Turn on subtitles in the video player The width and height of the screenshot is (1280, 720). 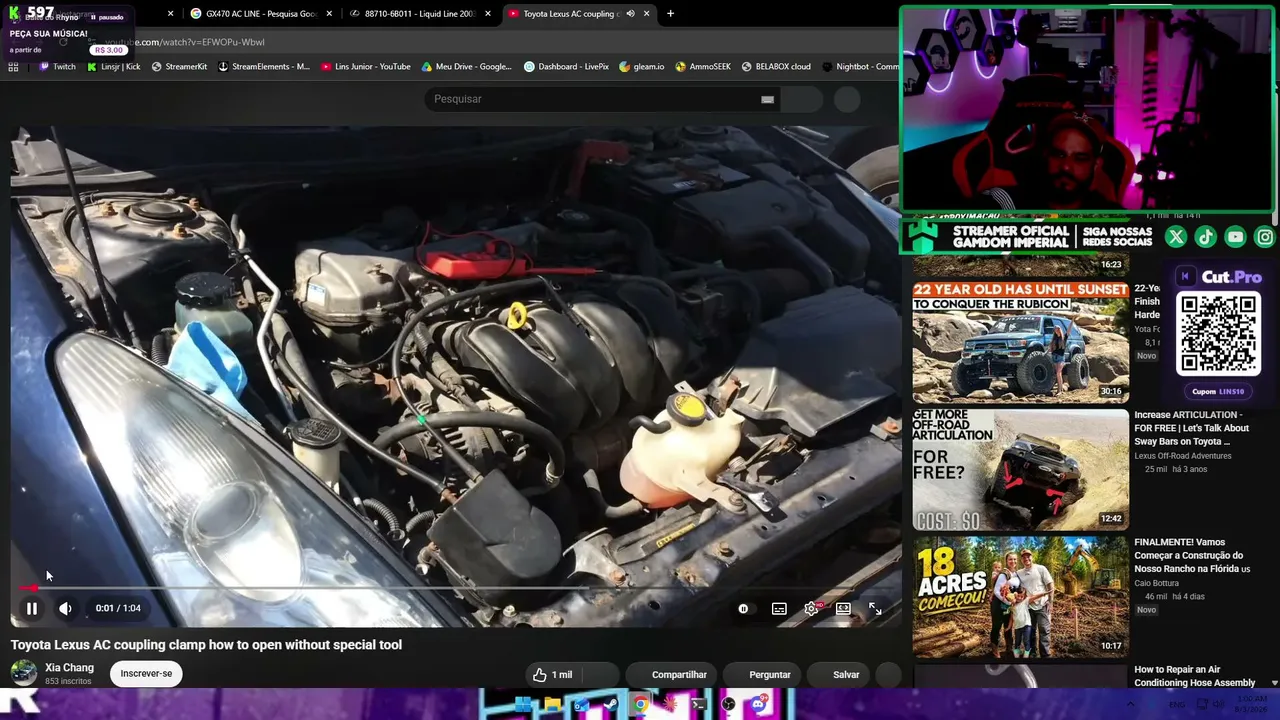click(779, 608)
